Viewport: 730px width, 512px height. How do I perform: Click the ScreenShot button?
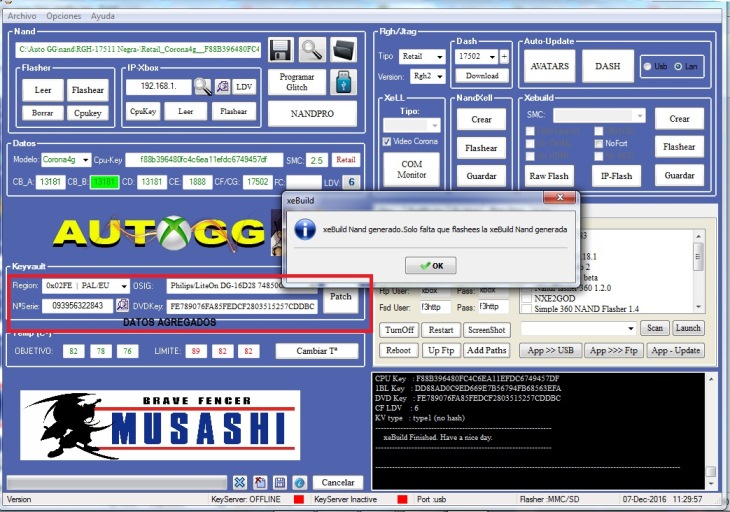coord(487,330)
